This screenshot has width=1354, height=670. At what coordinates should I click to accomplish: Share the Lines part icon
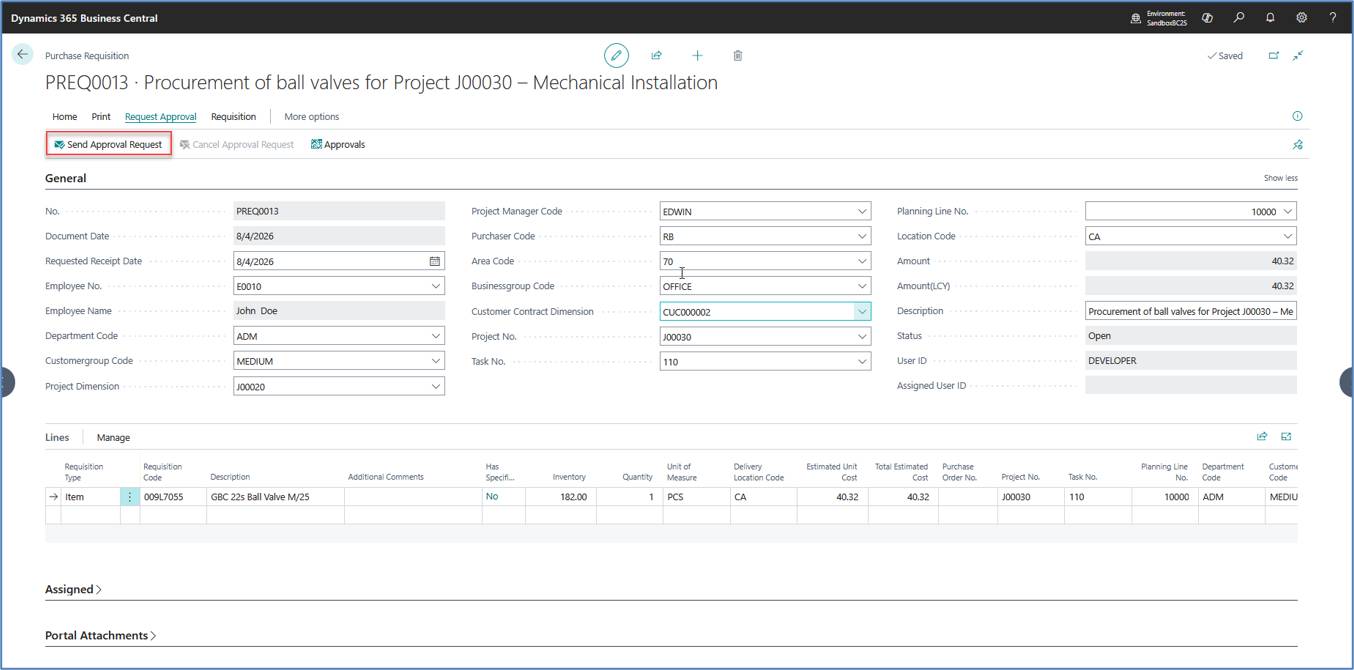tap(1262, 436)
